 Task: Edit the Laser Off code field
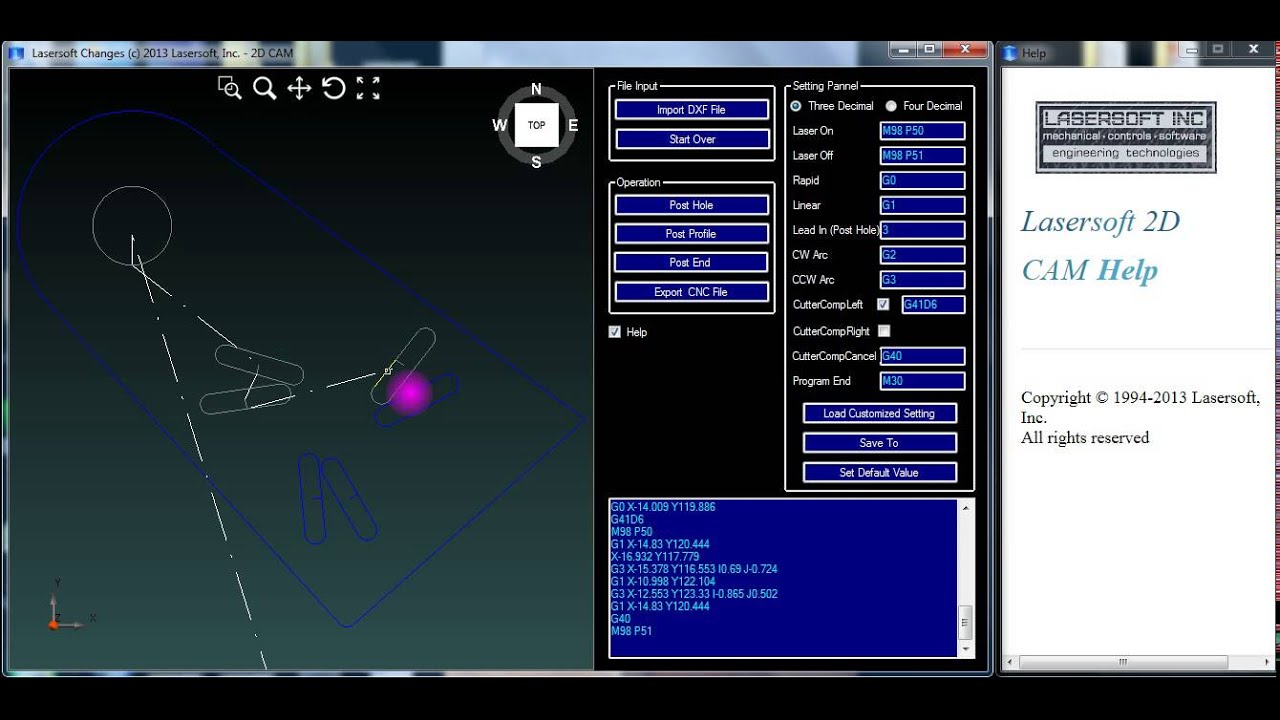click(x=922, y=156)
